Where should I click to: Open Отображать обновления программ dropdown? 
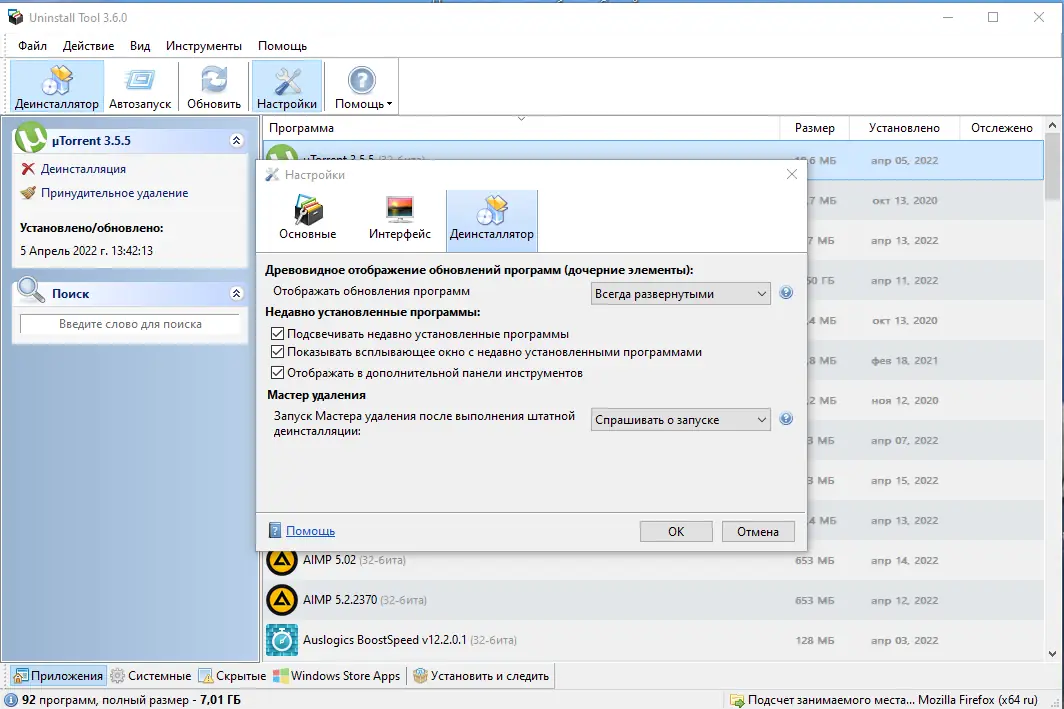tap(681, 294)
